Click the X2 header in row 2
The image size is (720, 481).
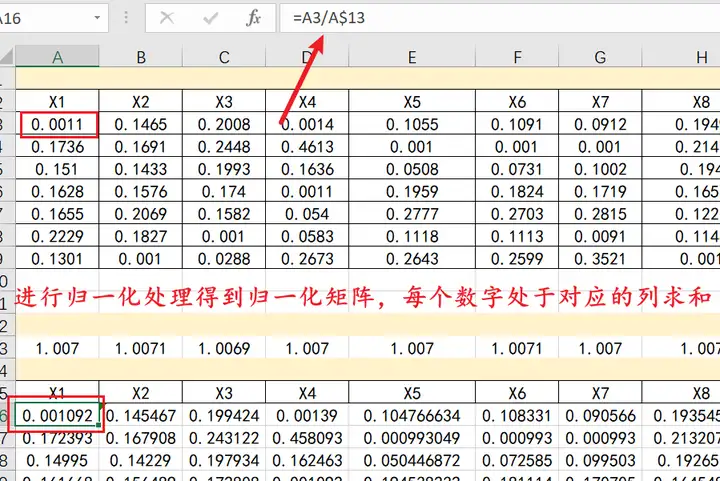click(141, 101)
